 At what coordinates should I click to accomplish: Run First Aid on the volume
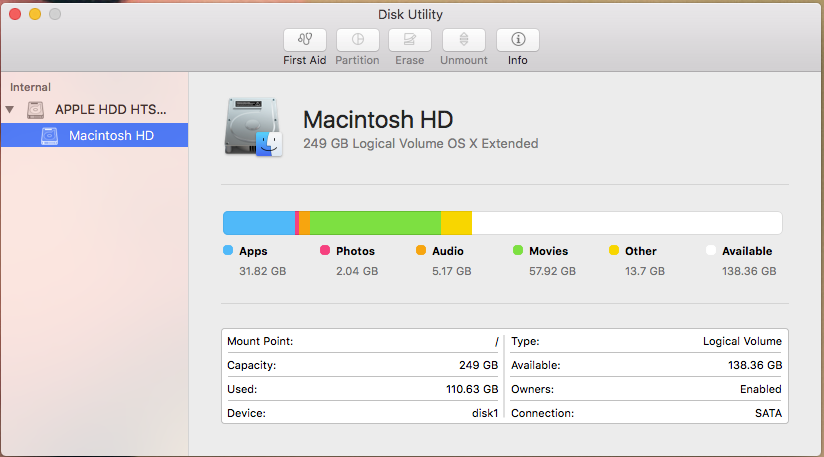pos(305,40)
